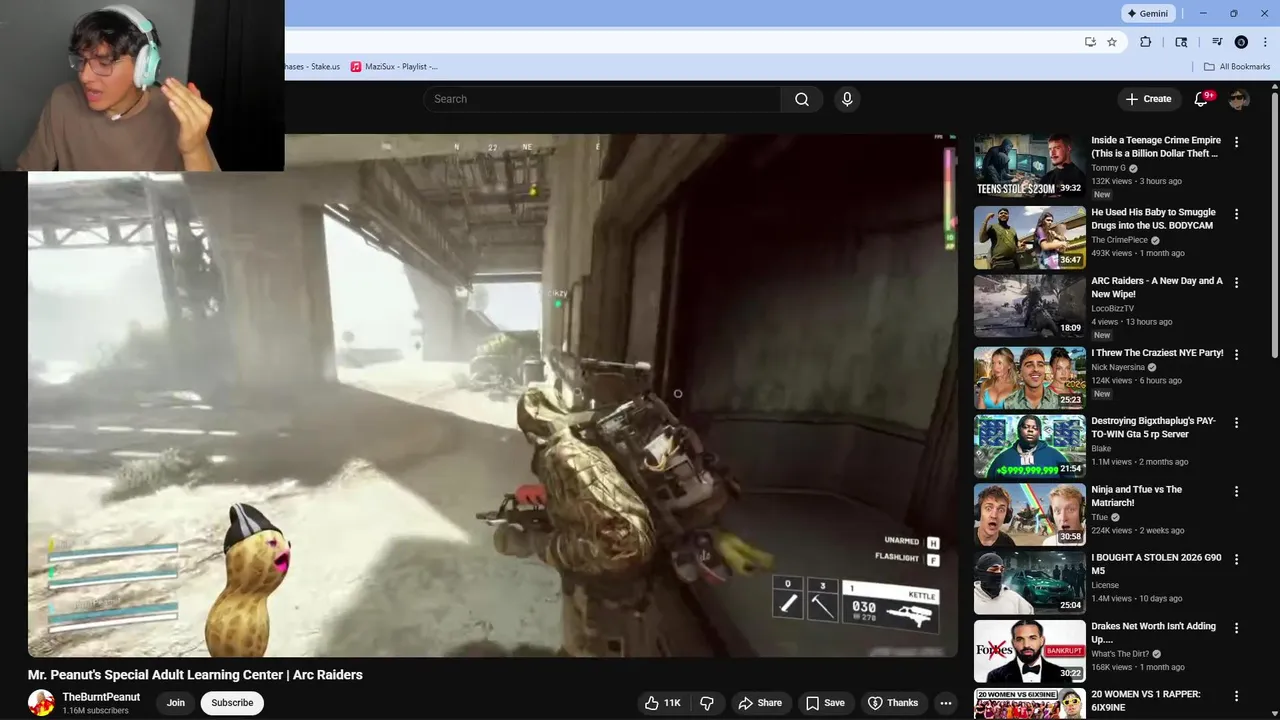Click Join for TheBurntPeanut channel
1280x720 pixels.
pyautogui.click(x=176, y=703)
